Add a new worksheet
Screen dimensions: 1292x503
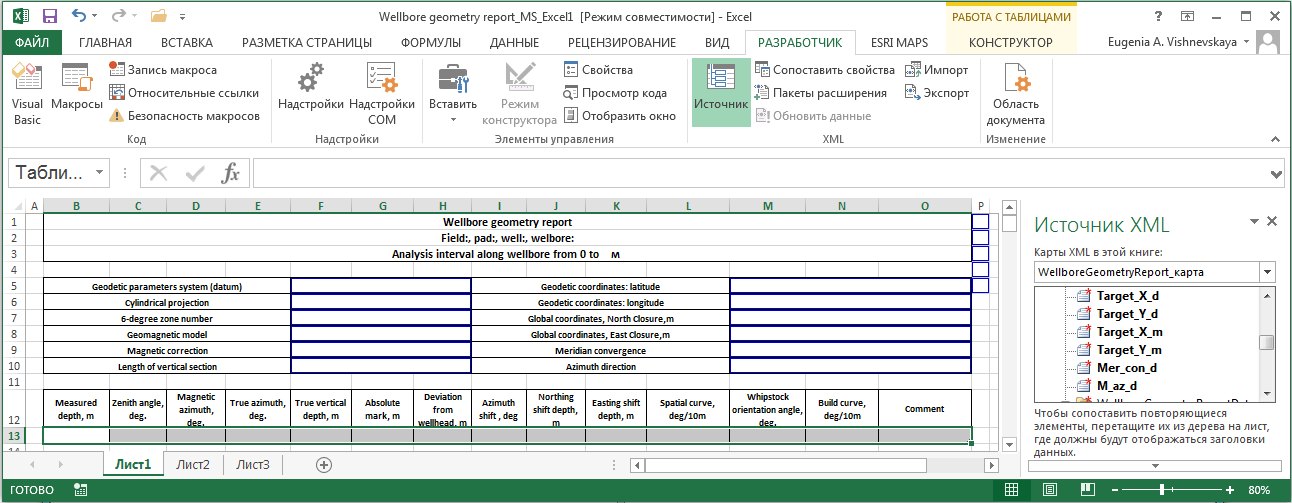[x=323, y=464]
